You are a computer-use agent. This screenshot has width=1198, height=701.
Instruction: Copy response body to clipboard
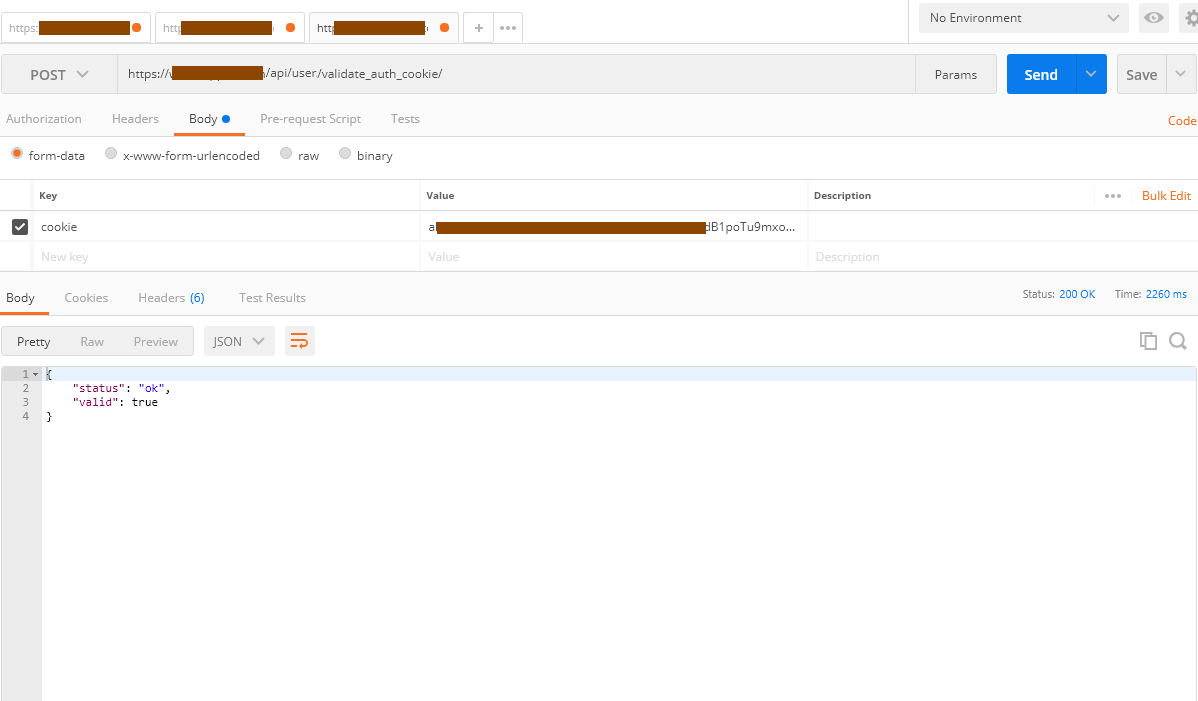tap(1148, 341)
